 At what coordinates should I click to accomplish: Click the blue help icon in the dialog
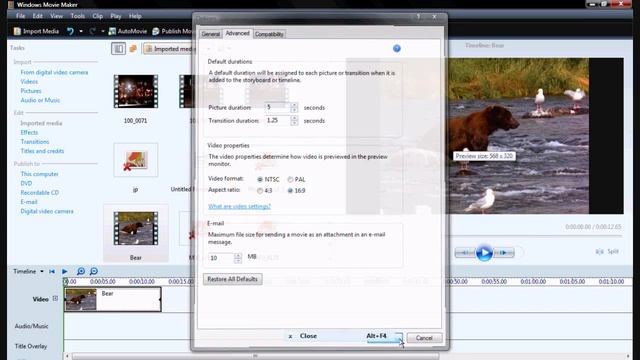point(396,49)
